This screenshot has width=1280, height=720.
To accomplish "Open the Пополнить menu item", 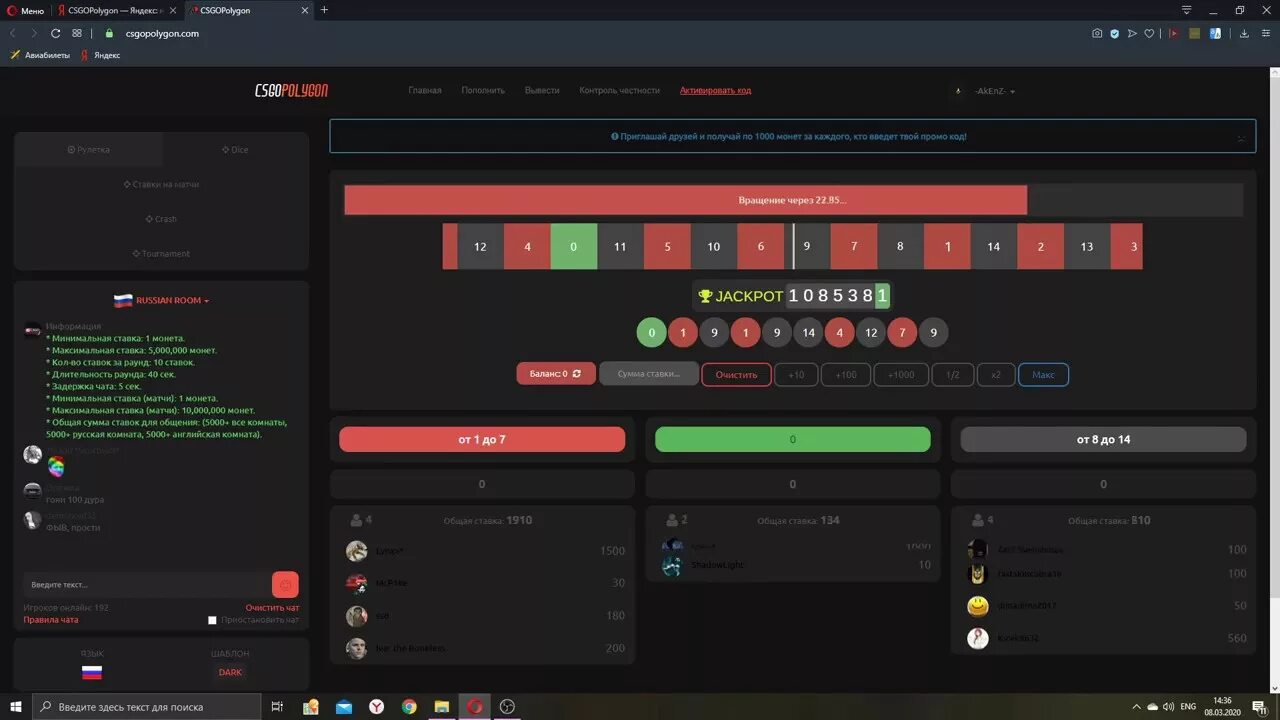I will point(483,90).
